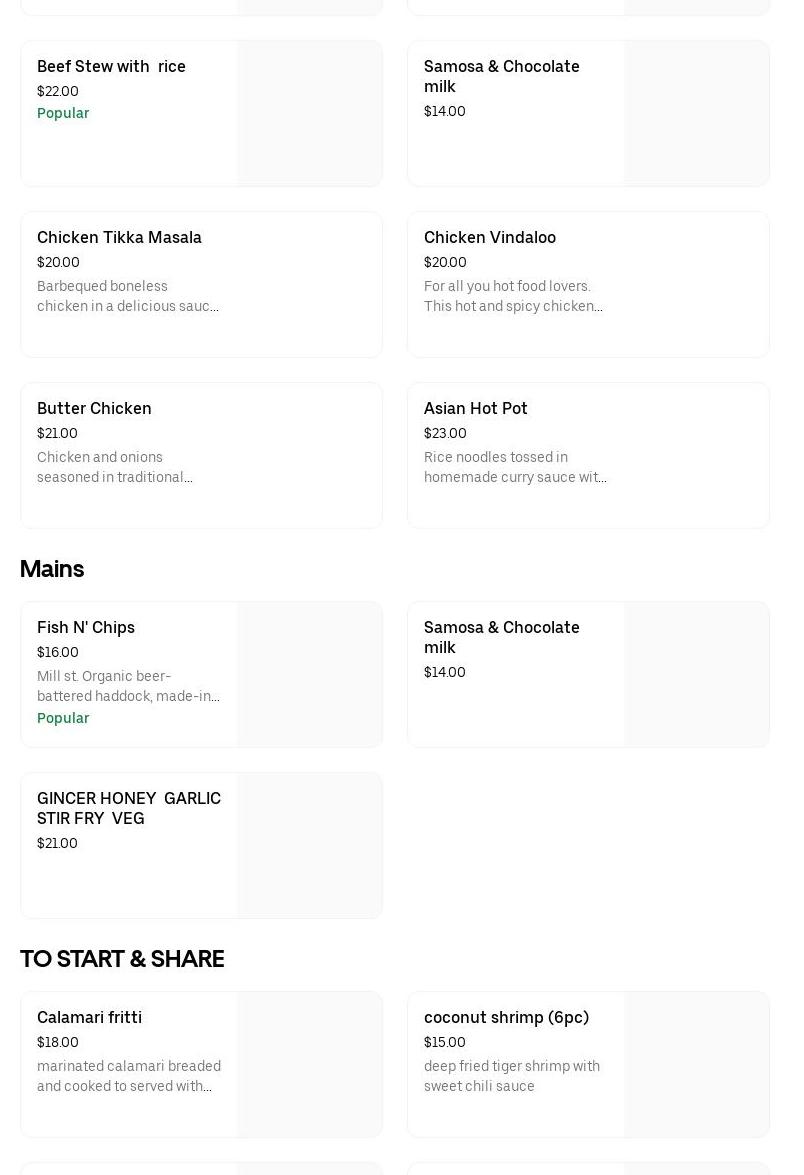Click the Ginger Honey Garlic stir fry thumbnail
This screenshot has width=804, height=1175.
coord(310,846)
